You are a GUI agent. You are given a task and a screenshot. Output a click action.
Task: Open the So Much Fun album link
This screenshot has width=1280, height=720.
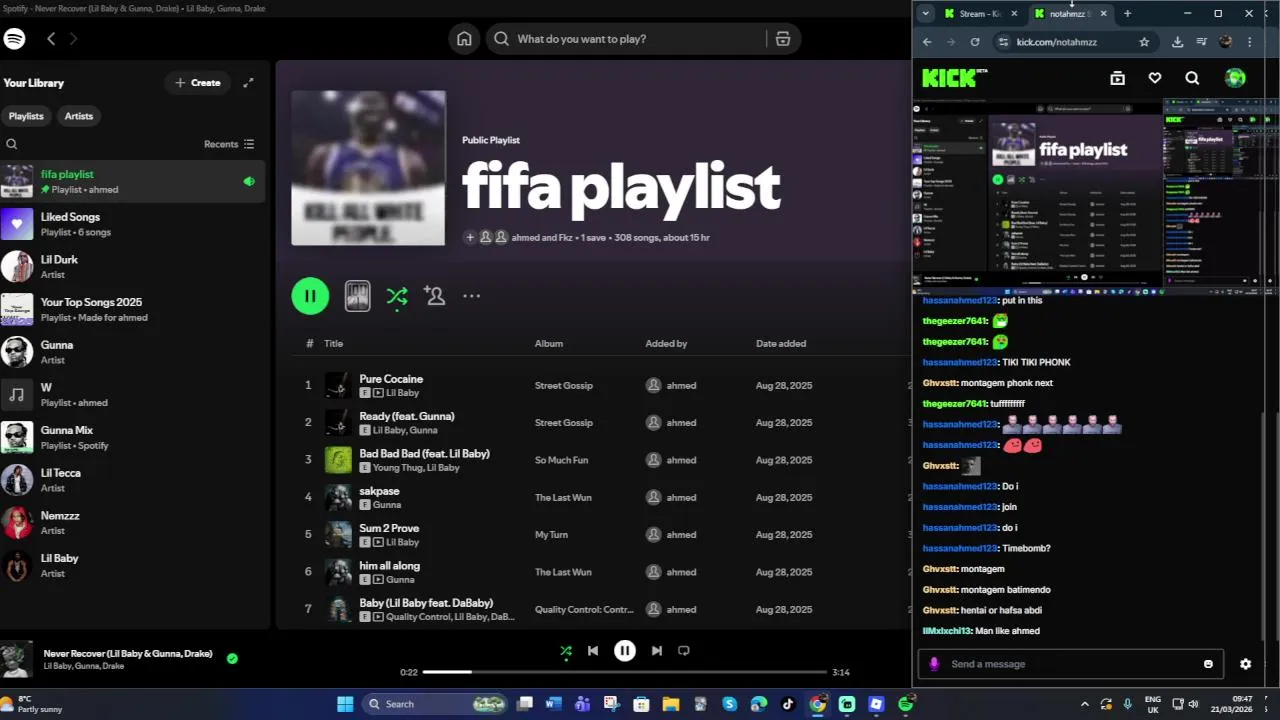pos(563,460)
